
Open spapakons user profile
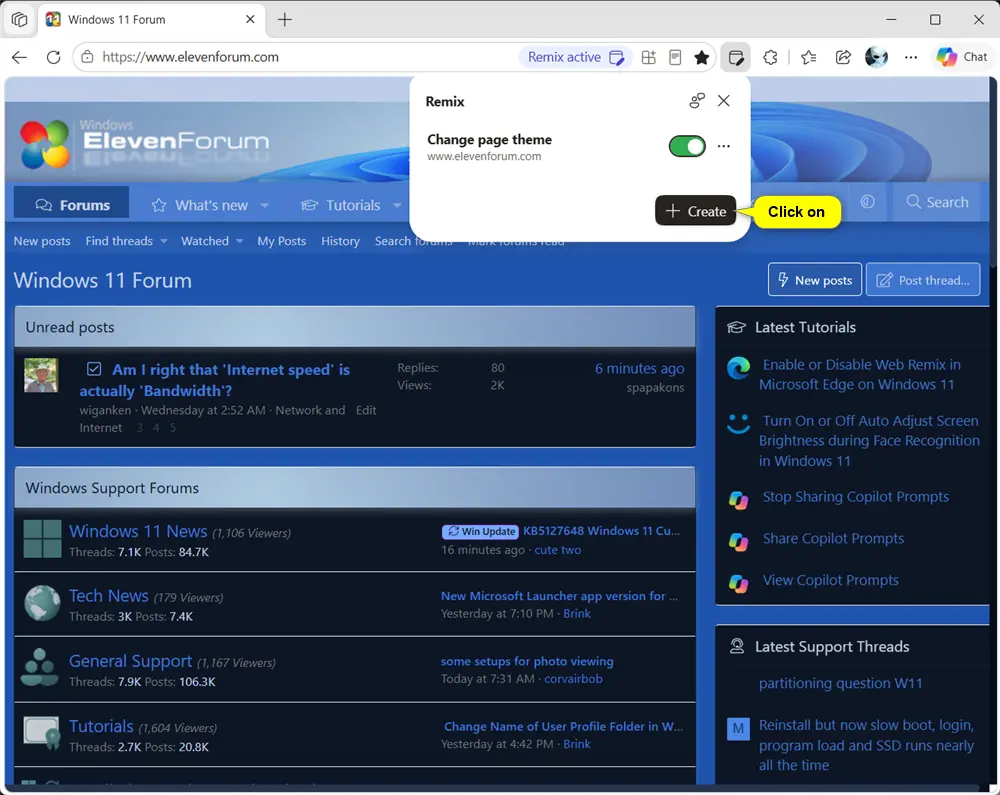655,388
